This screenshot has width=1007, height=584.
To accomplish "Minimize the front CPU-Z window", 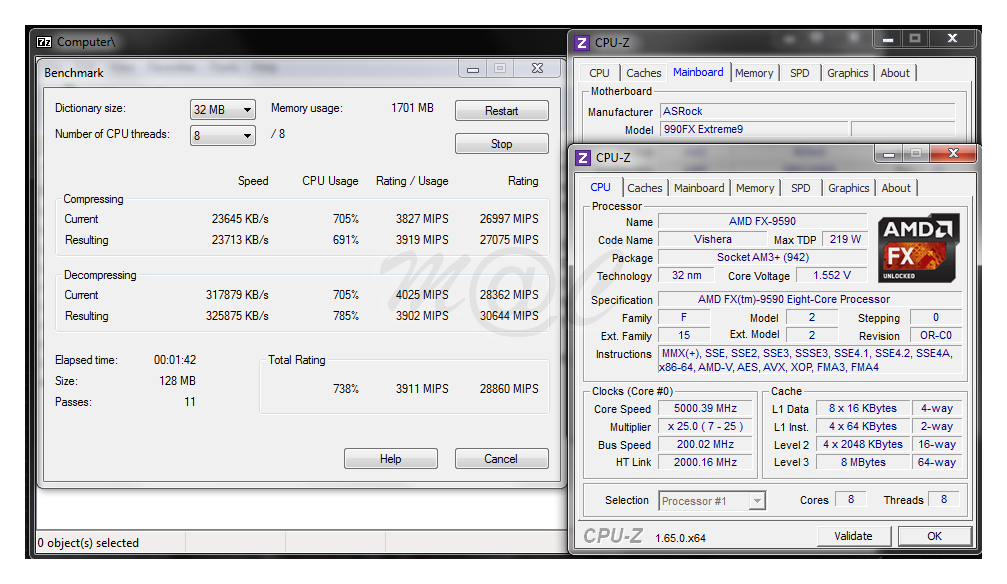I will pyautogui.click(x=889, y=154).
